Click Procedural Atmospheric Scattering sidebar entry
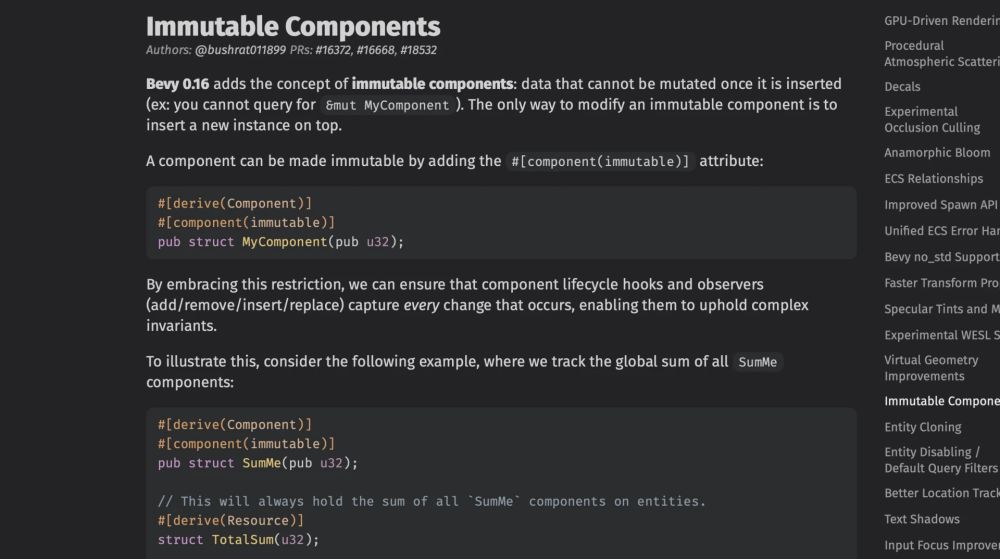Viewport: 1000px width, 559px height. [941, 54]
